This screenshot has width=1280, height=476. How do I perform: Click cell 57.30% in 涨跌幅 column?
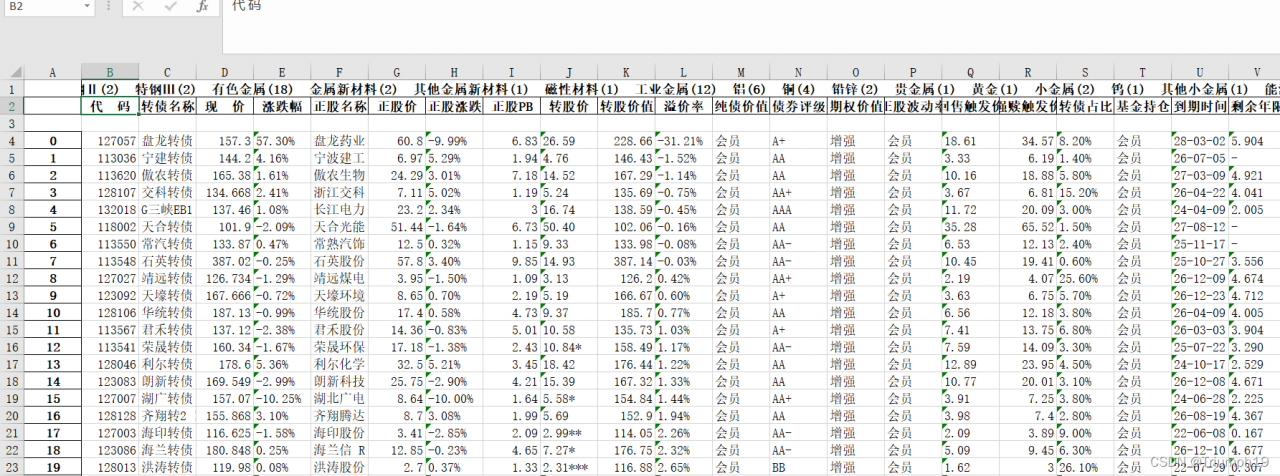(x=282, y=141)
